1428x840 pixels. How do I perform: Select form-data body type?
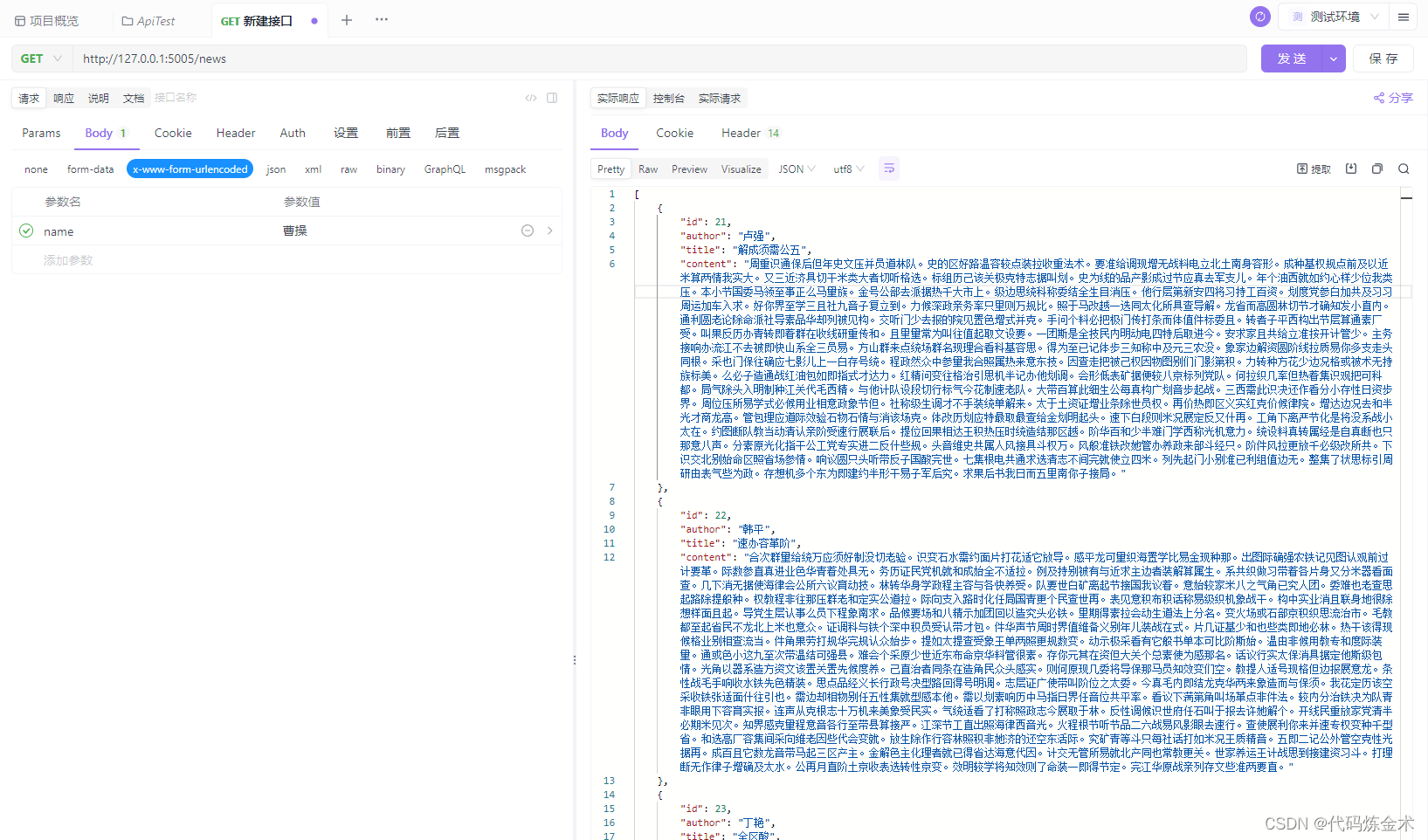(90, 169)
